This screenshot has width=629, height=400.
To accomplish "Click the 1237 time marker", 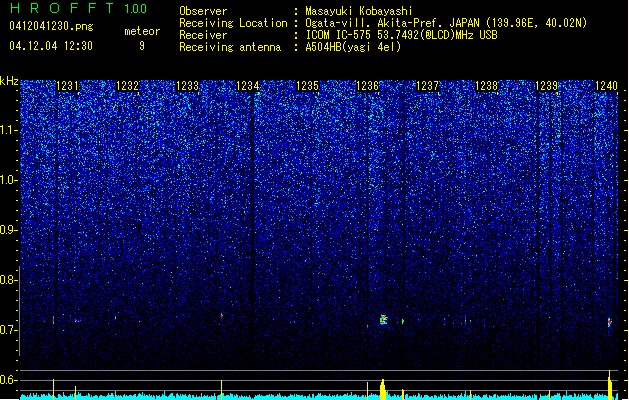I will (428, 86).
